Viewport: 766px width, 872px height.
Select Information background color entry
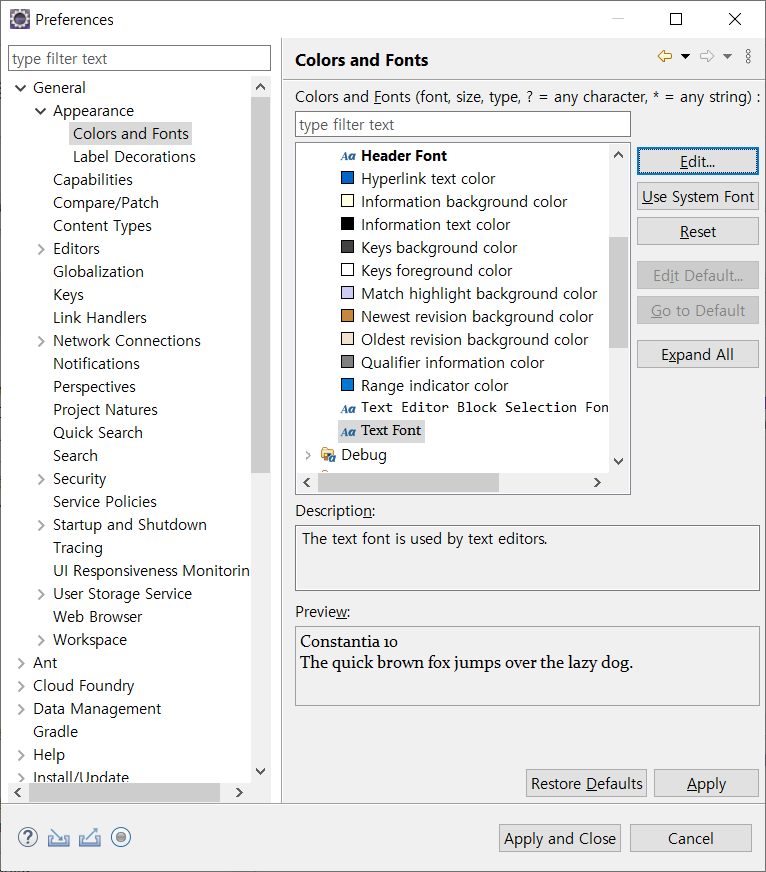pos(464,202)
